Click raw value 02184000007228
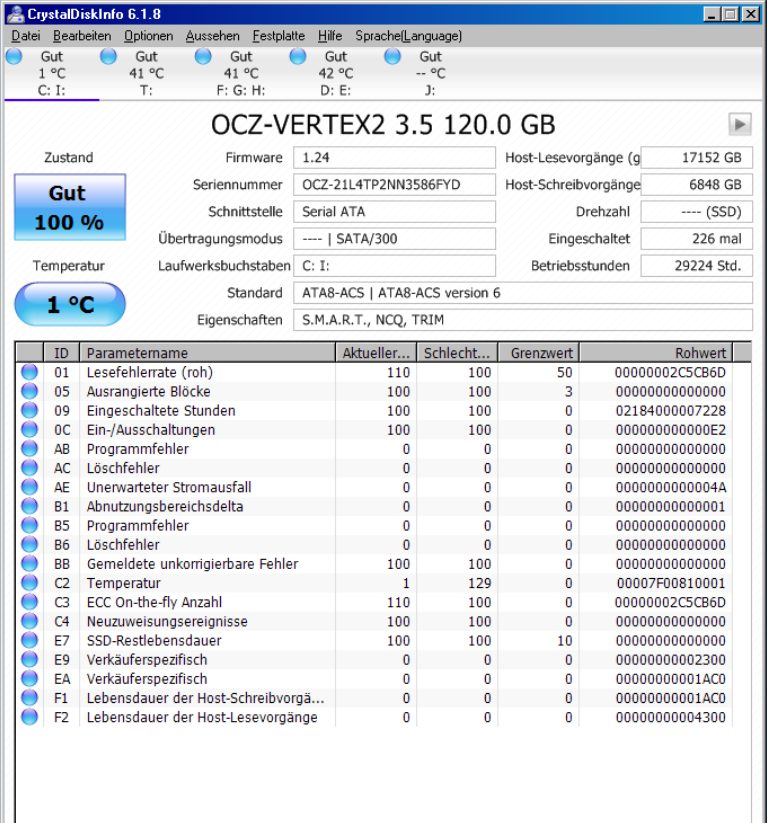The width and height of the screenshot is (767, 823). click(671, 411)
